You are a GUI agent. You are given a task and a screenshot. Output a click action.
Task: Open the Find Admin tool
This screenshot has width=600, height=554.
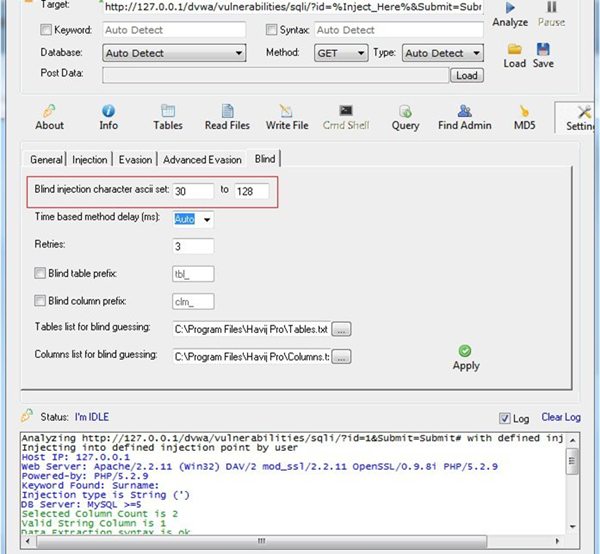tap(463, 116)
